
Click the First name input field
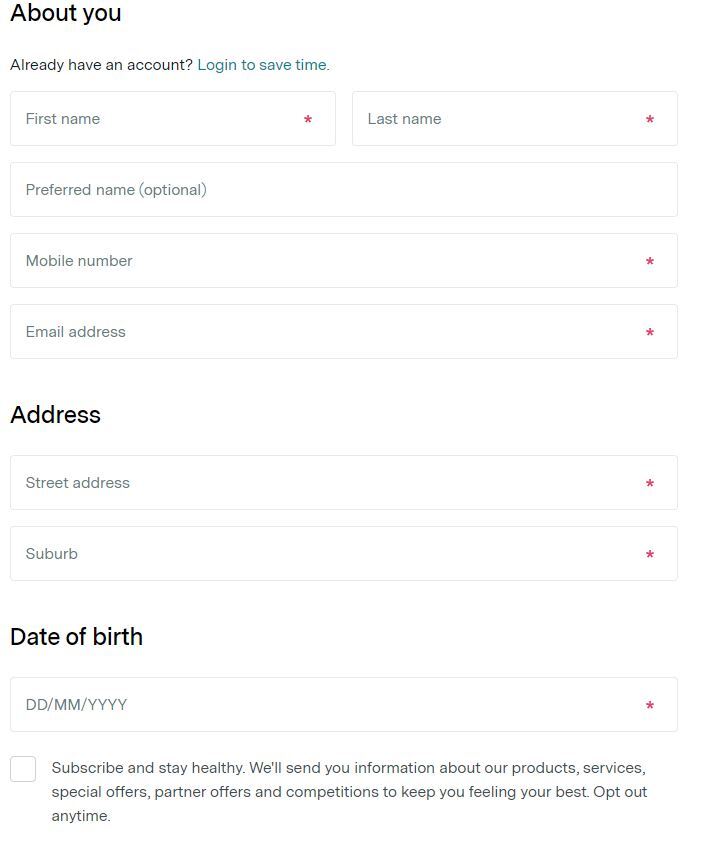pyautogui.click(x=160, y=119)
